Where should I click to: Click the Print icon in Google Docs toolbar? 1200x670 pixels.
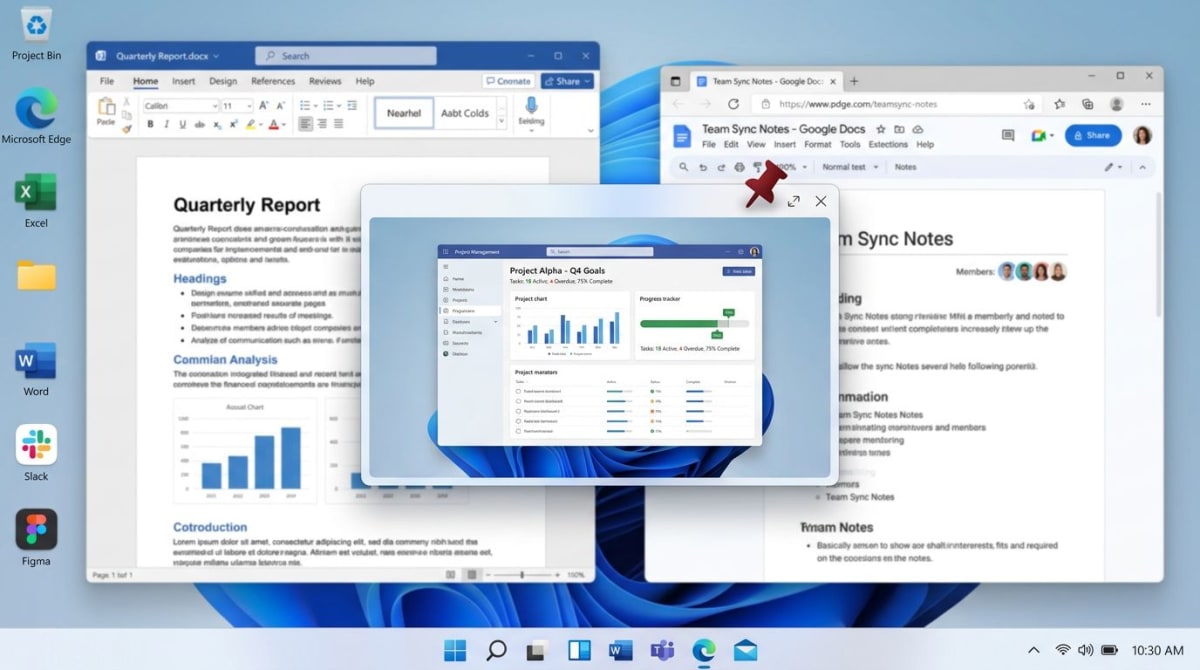click(739, 167)
